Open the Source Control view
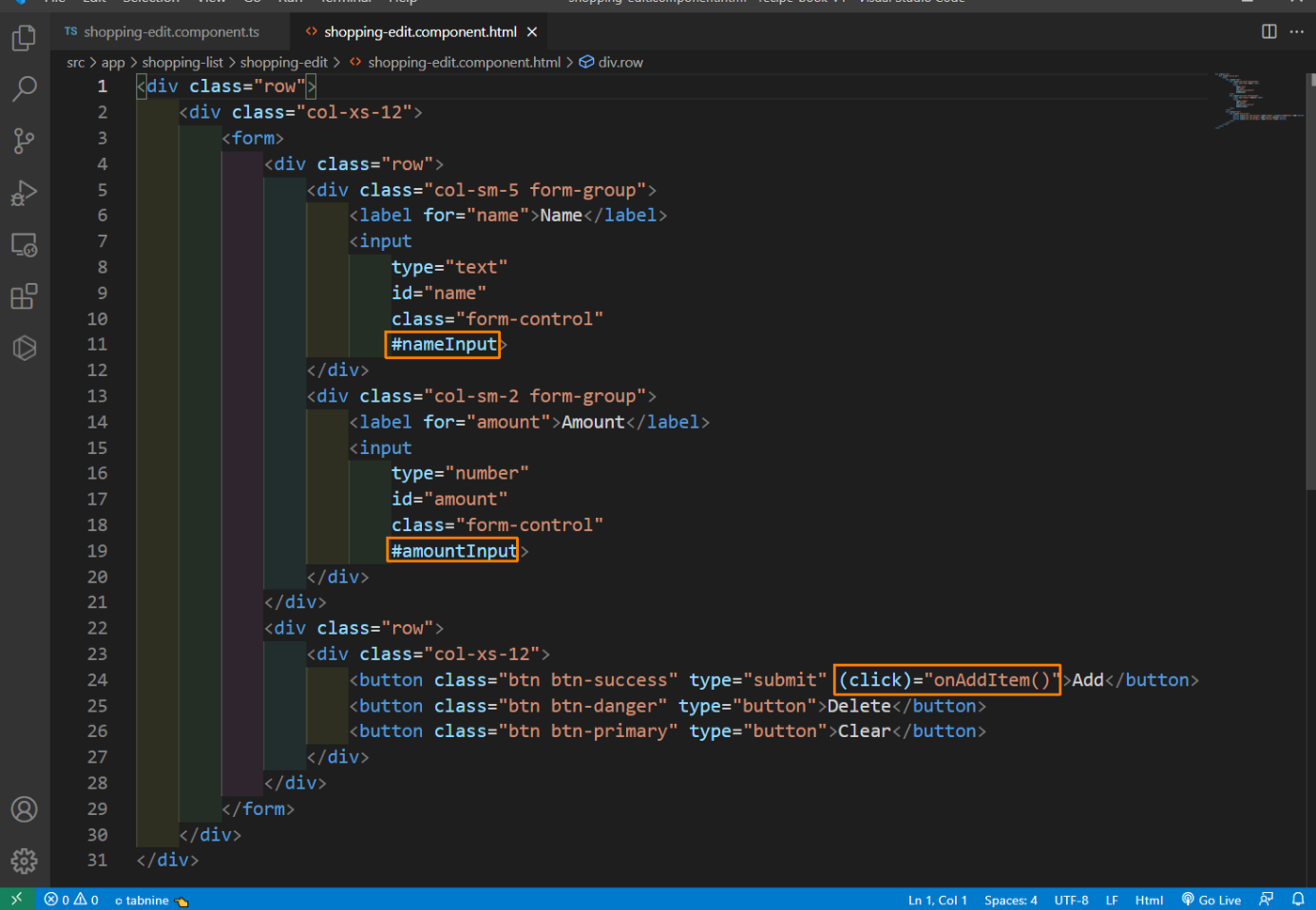Screen dimensions: 1316x910 (x=24, y=141)
